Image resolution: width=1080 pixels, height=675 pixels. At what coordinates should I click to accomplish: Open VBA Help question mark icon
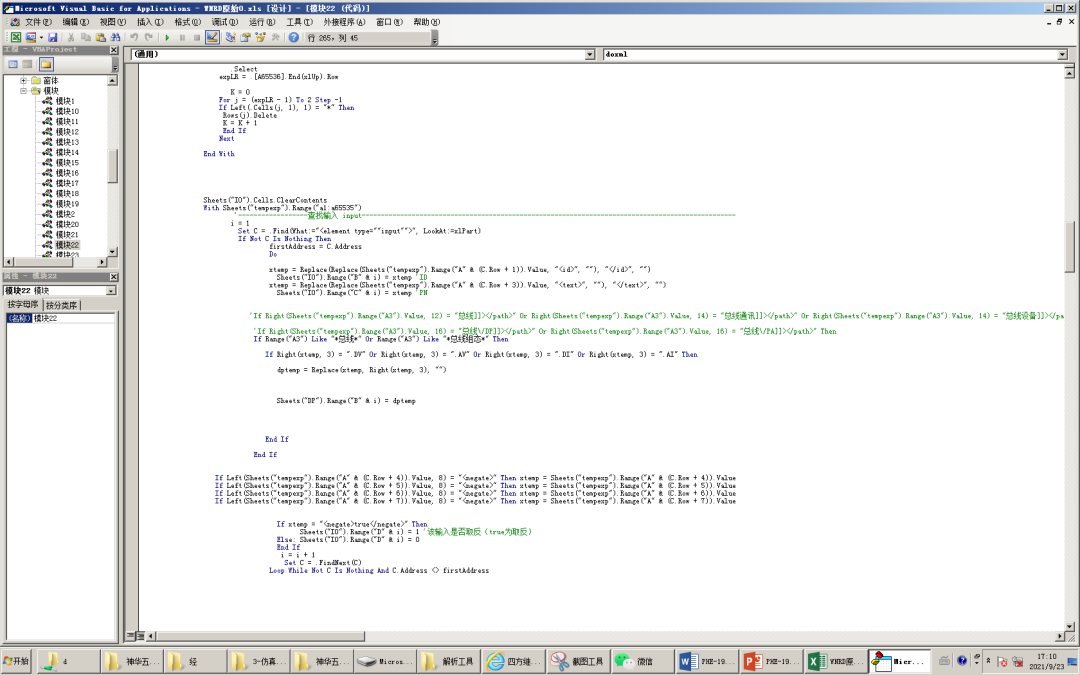[293, 37]
